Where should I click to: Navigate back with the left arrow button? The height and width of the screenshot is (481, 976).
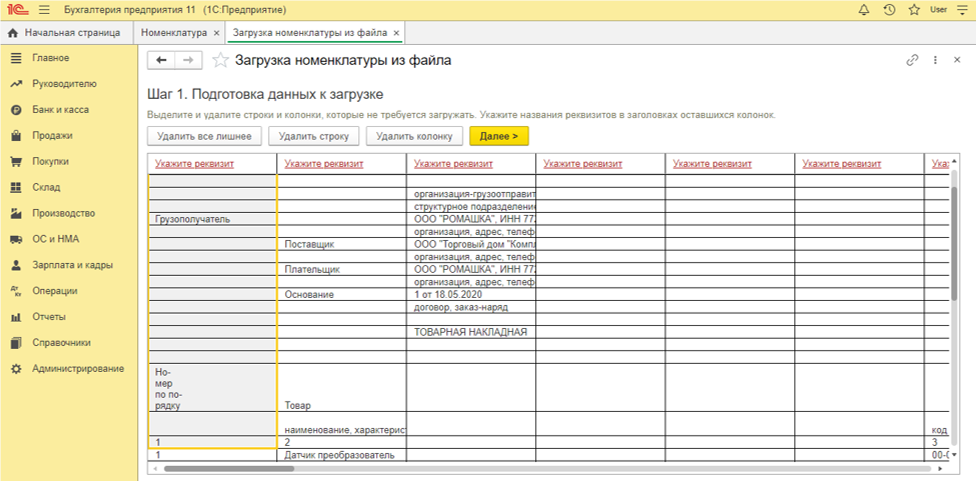161,60
